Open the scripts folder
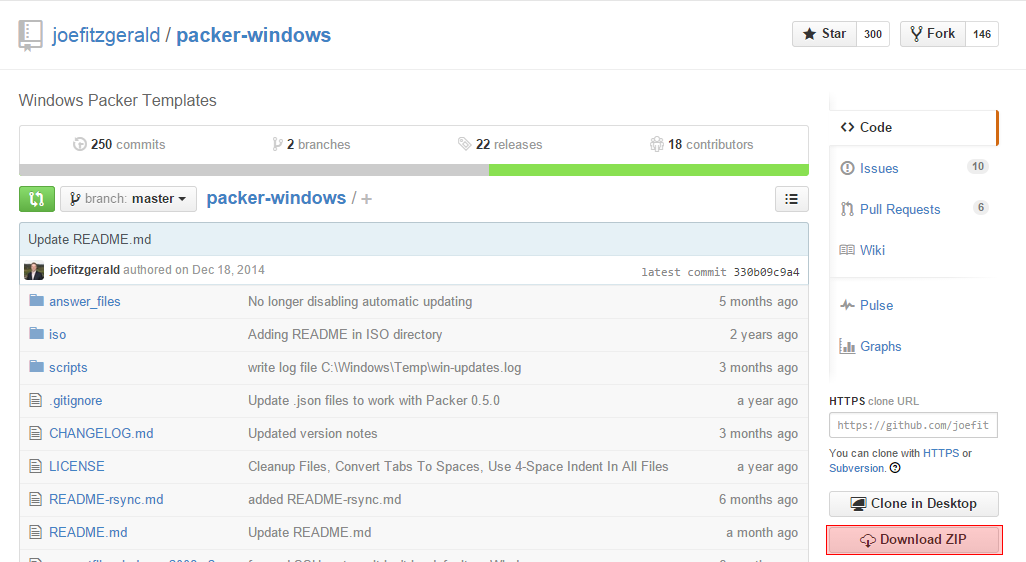1026x562 pixels. (68, 368)
